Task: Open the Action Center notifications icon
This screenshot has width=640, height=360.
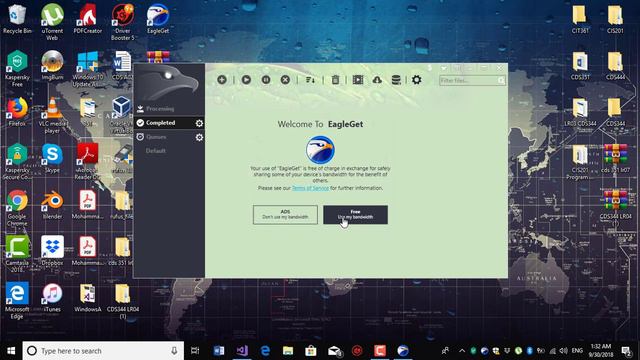Action: pyautogui.click(x=626, y=351)
